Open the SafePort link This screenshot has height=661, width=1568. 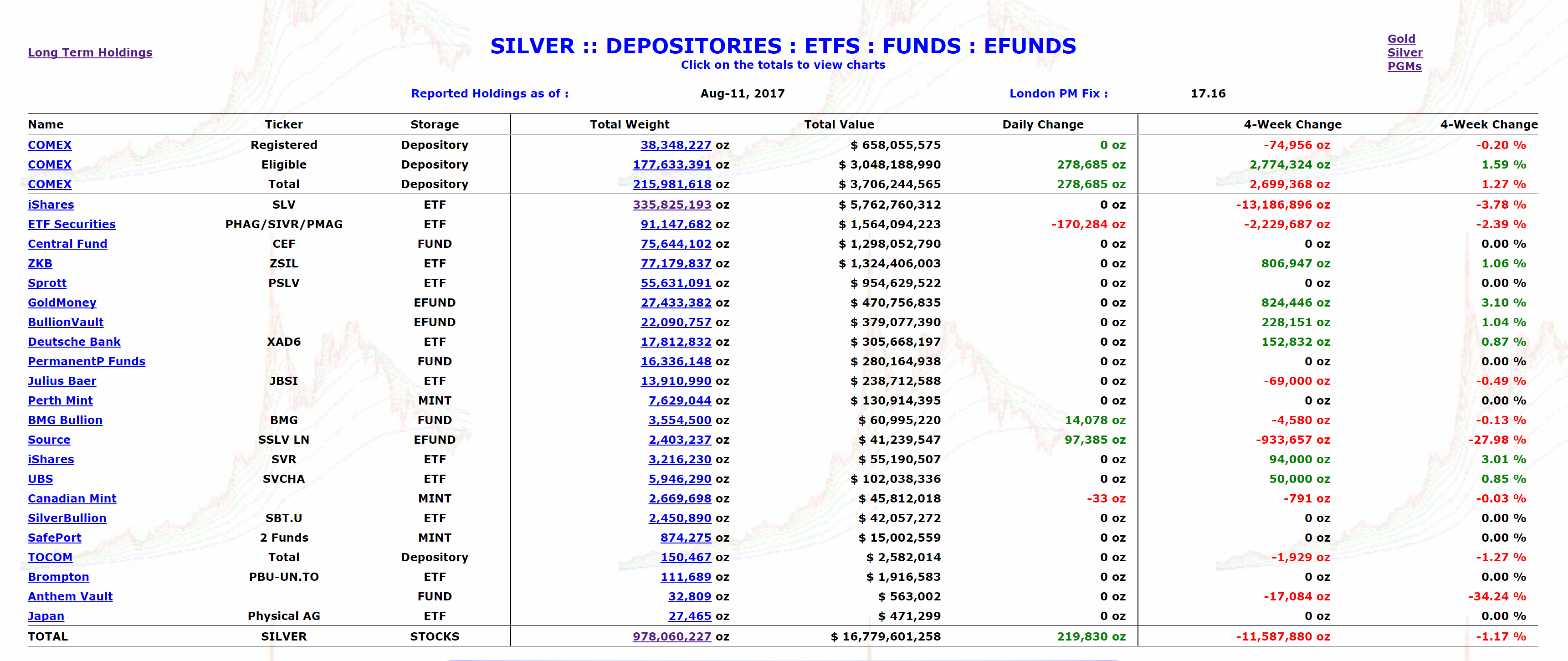point(55,538)
